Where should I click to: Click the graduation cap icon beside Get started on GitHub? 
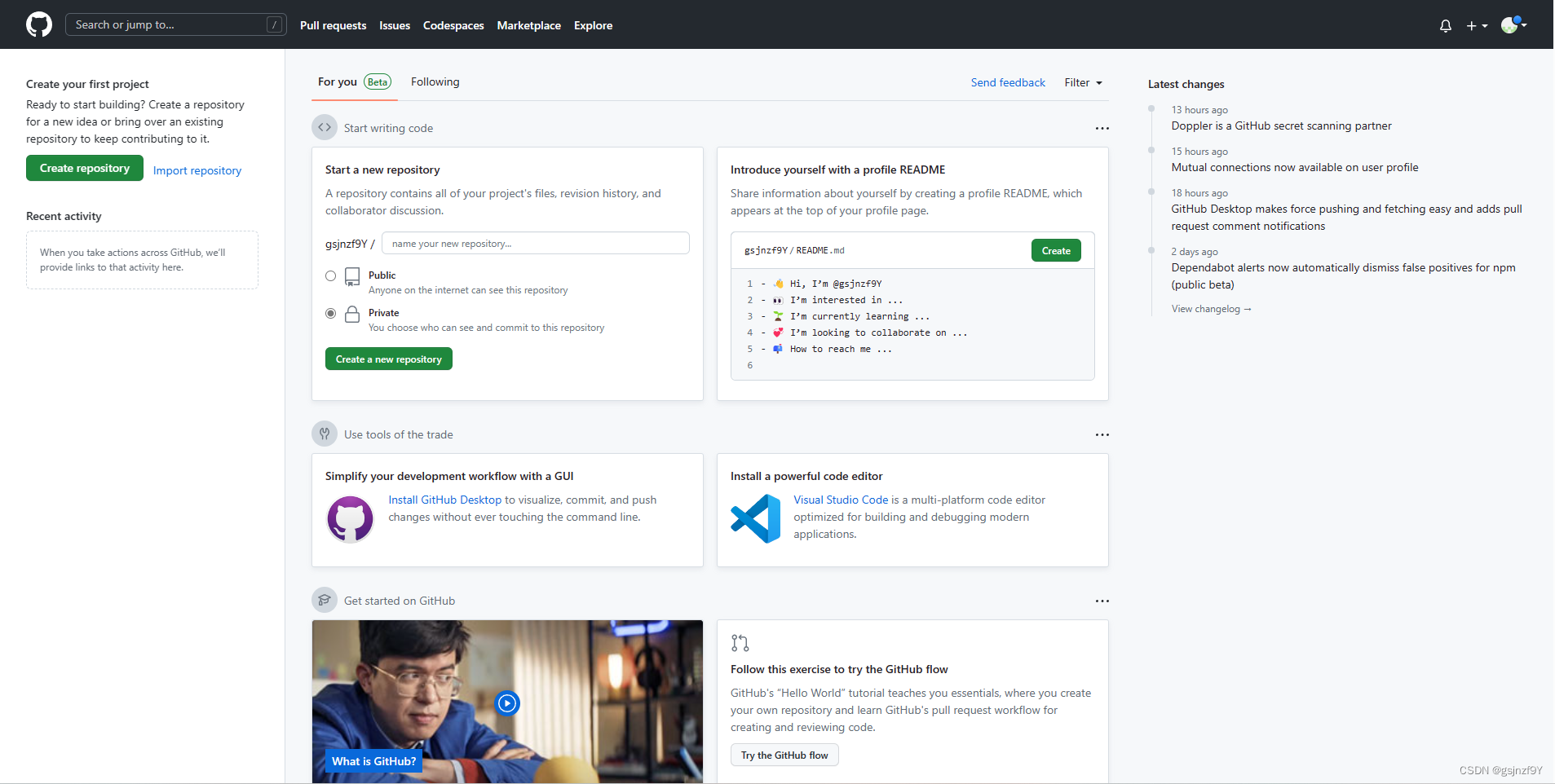pyautogui.click(x=325, y=600)
